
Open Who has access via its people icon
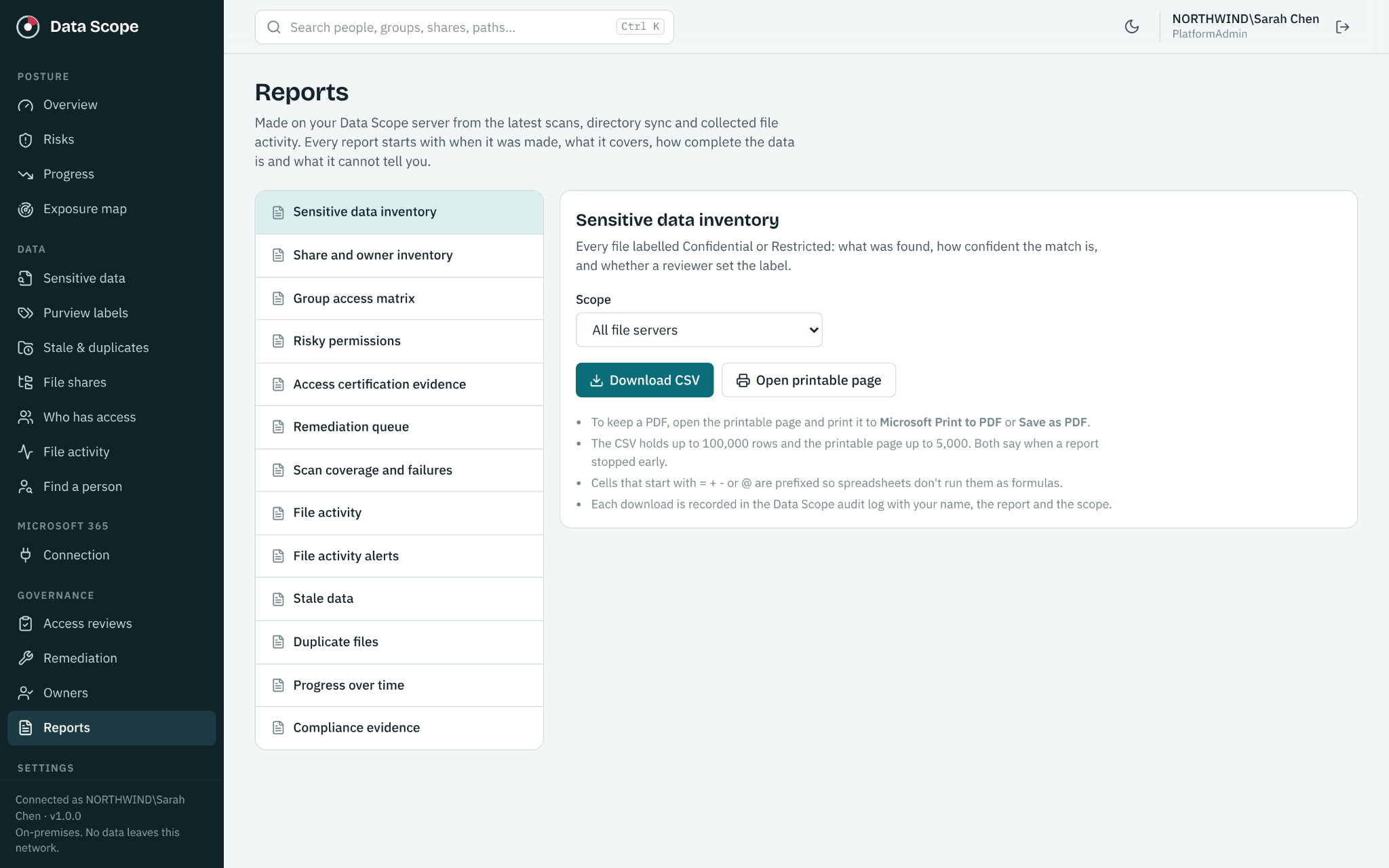click(26, 417)
